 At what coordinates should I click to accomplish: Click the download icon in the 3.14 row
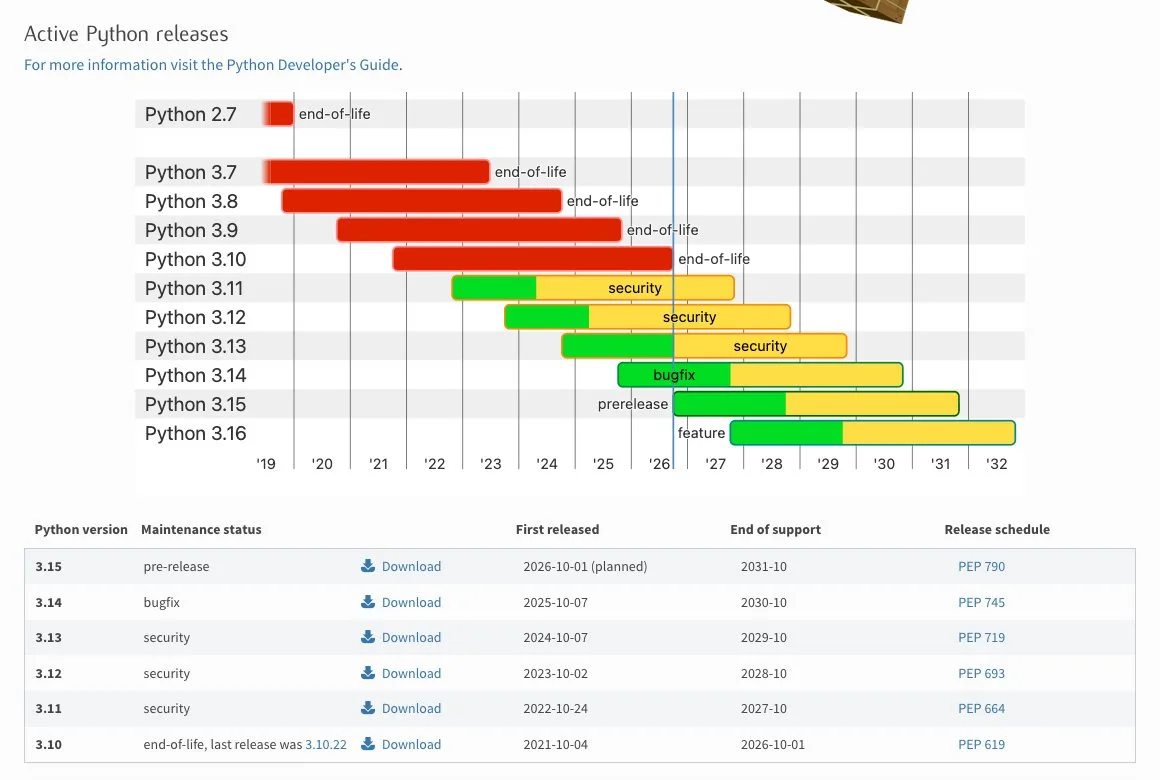point(368,602)
